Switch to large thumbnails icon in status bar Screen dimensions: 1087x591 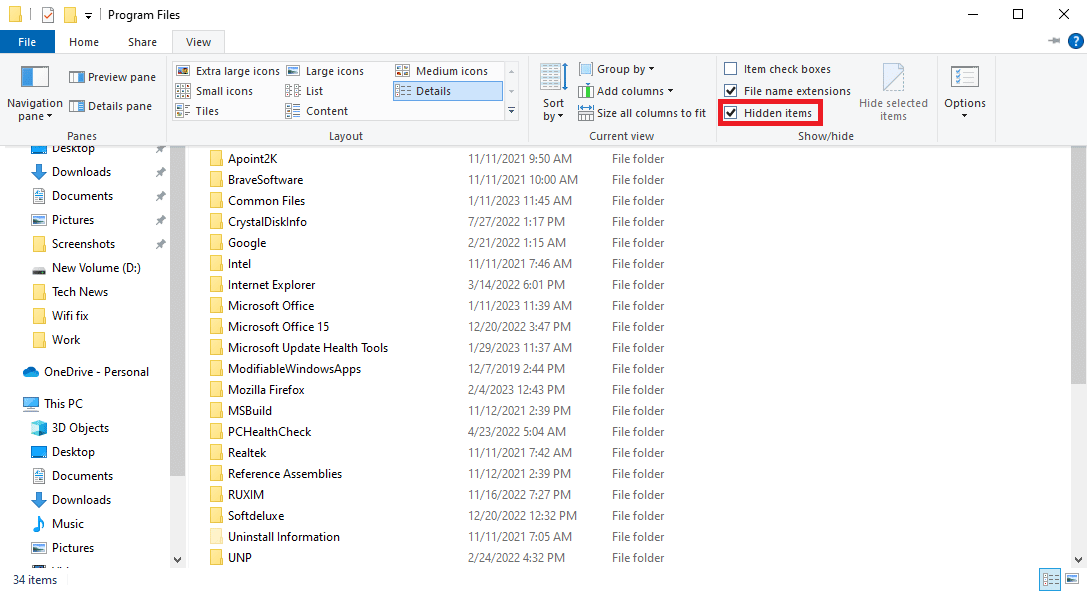tap(1072, 579)
